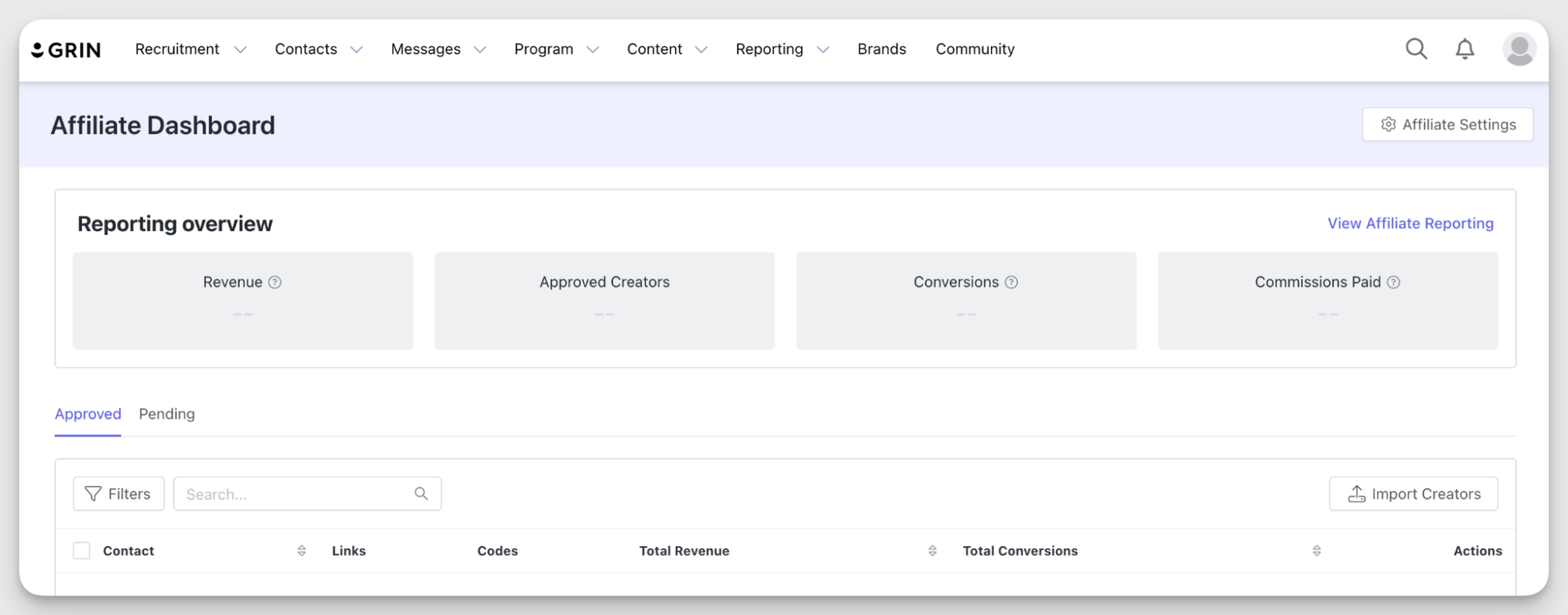The width and height of the screenshot is (1568, 615).
Task: Go to the Brands page
Action: [x=881, y=49]
